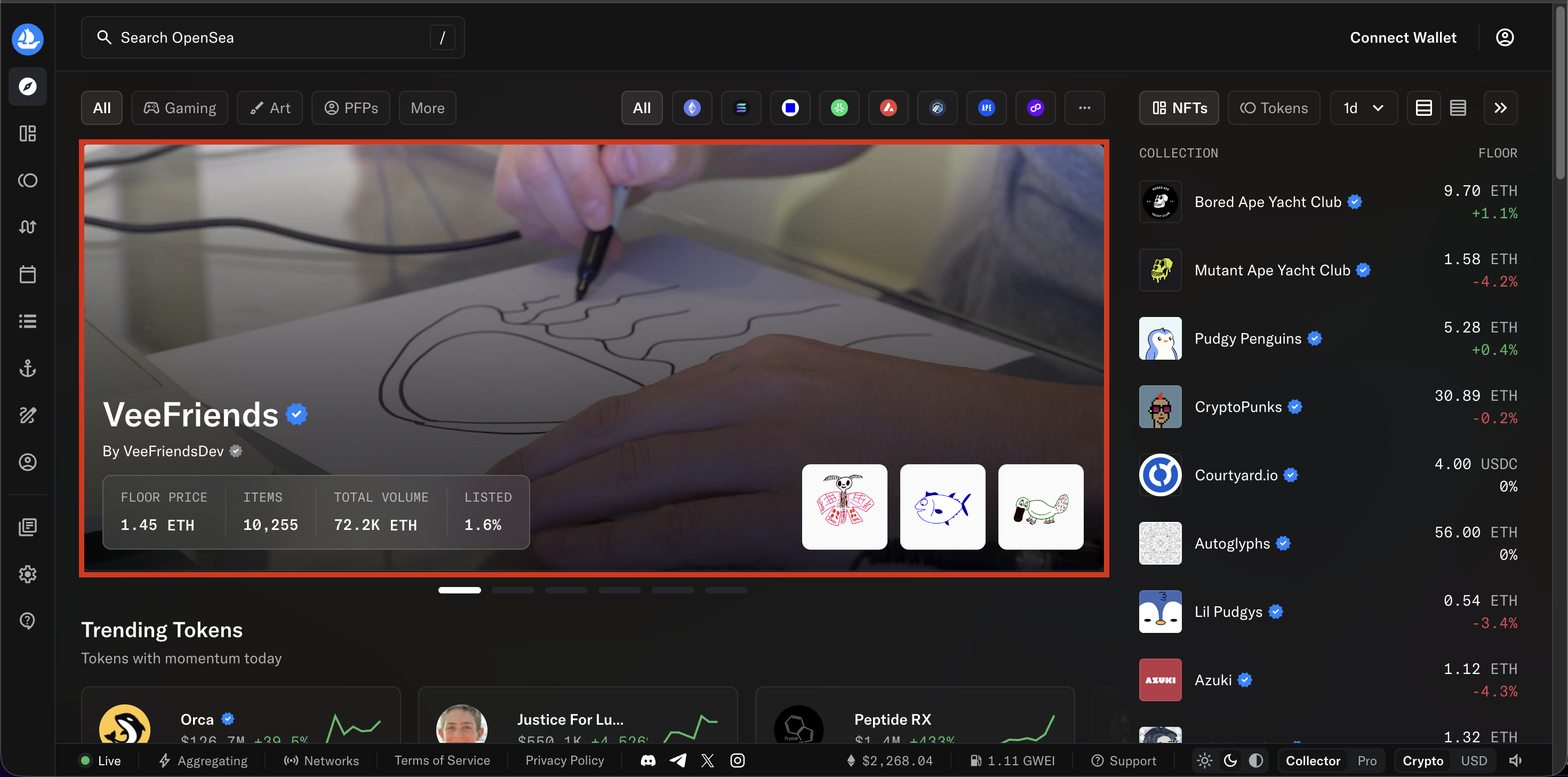Open the Collections grid icon in the sidebar

pyautogui.click(x=27, y=133)
